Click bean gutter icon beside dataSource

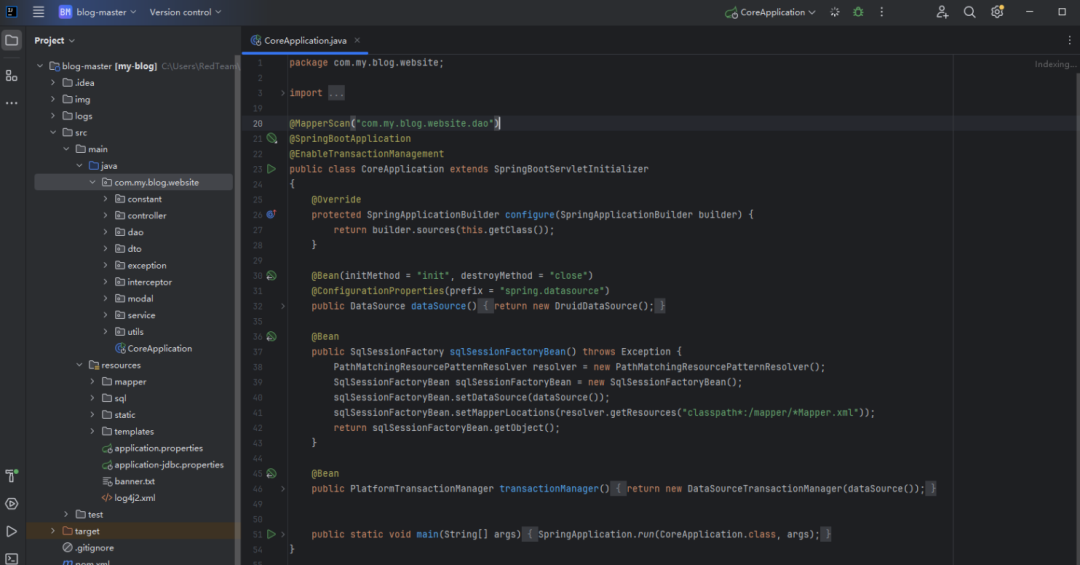(x=271, y=276)
